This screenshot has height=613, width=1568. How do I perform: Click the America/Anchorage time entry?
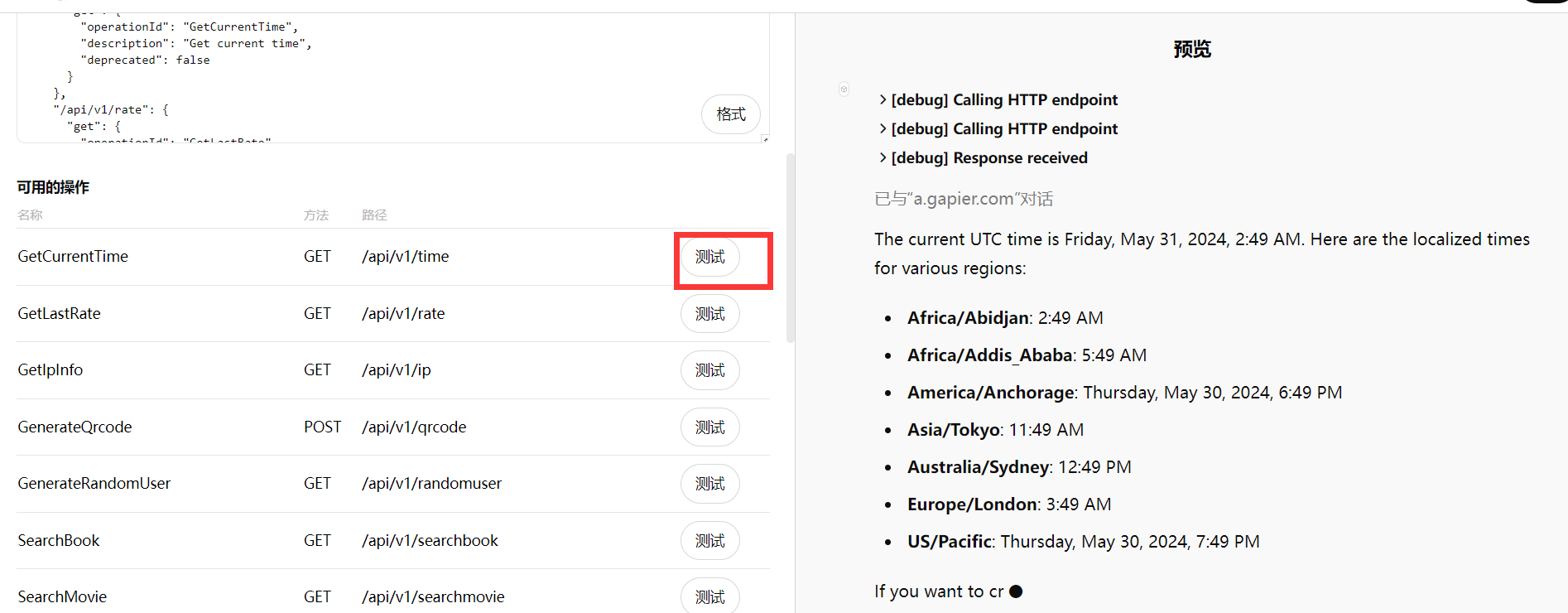[1124, 393]
